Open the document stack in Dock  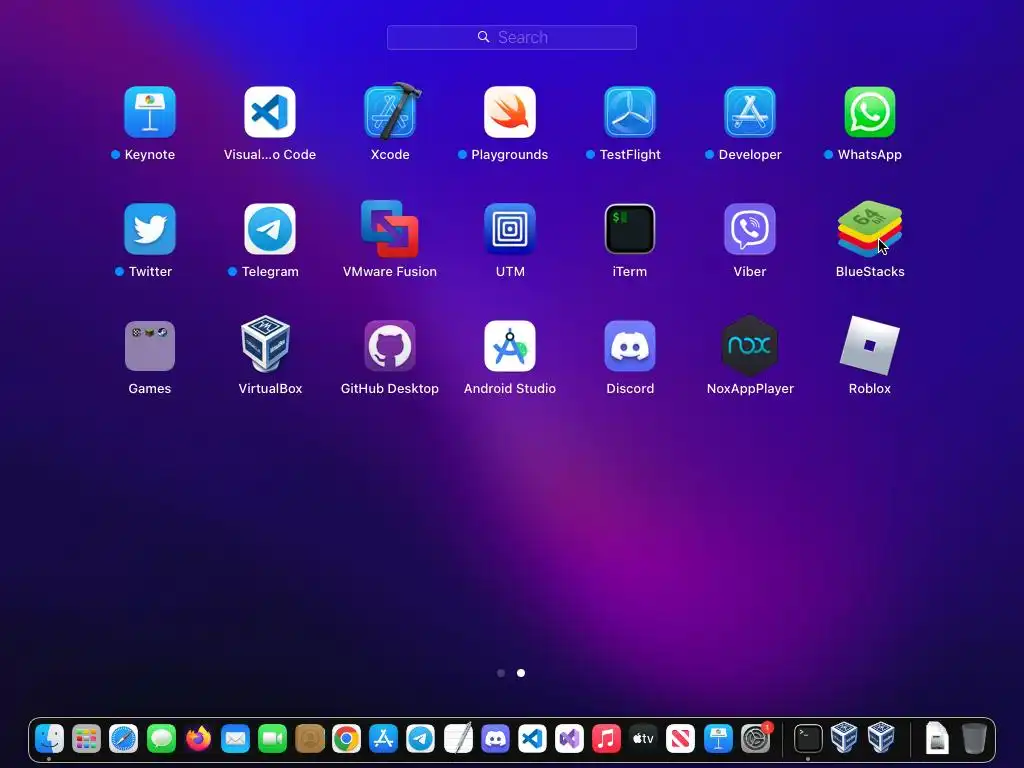(x=937, y=739)
